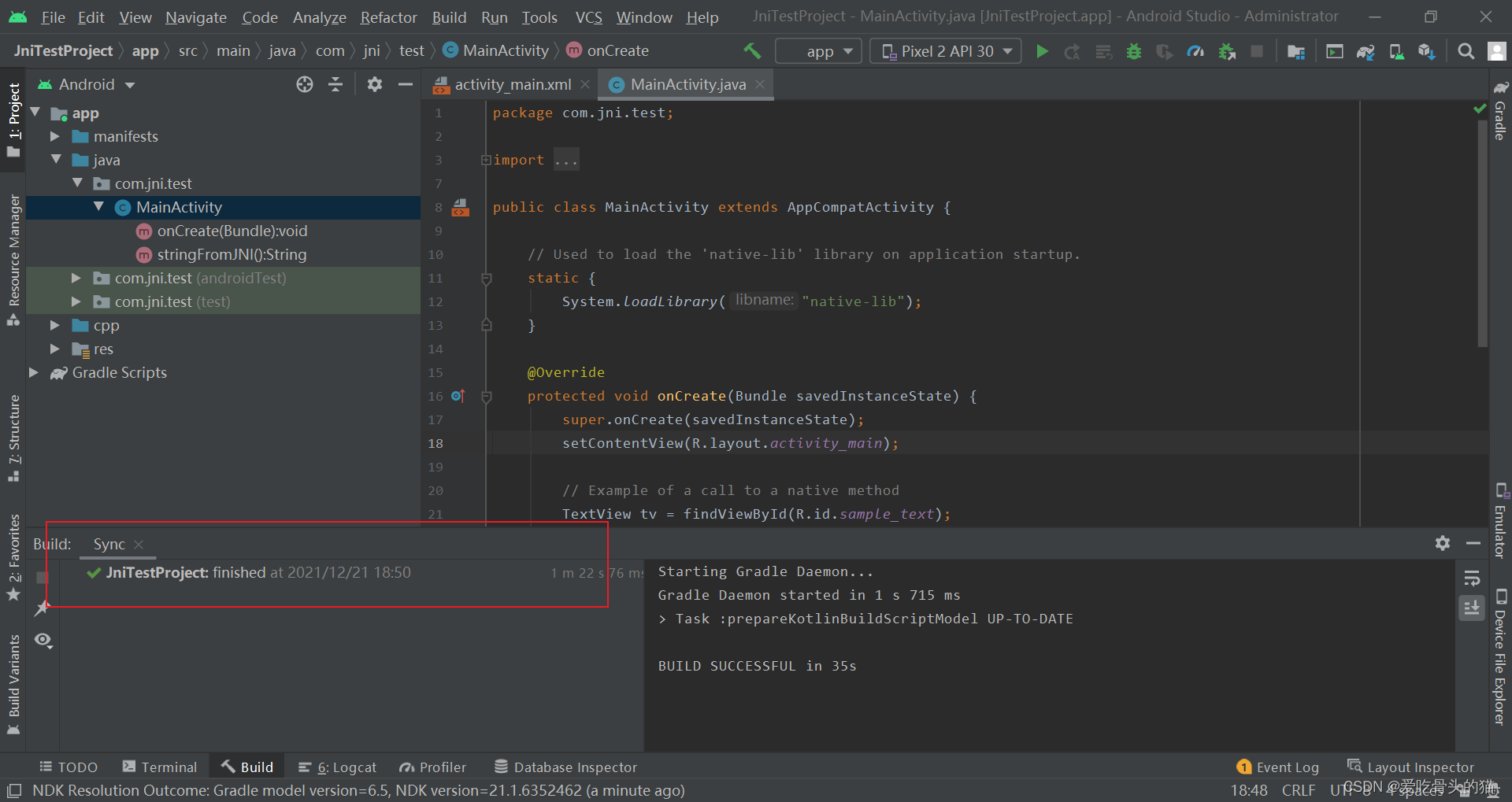Image resolution: width=1512 pixels, height=802 pixels.
Task: Hide the Build panel minus icon
Action: [1473, 543]
